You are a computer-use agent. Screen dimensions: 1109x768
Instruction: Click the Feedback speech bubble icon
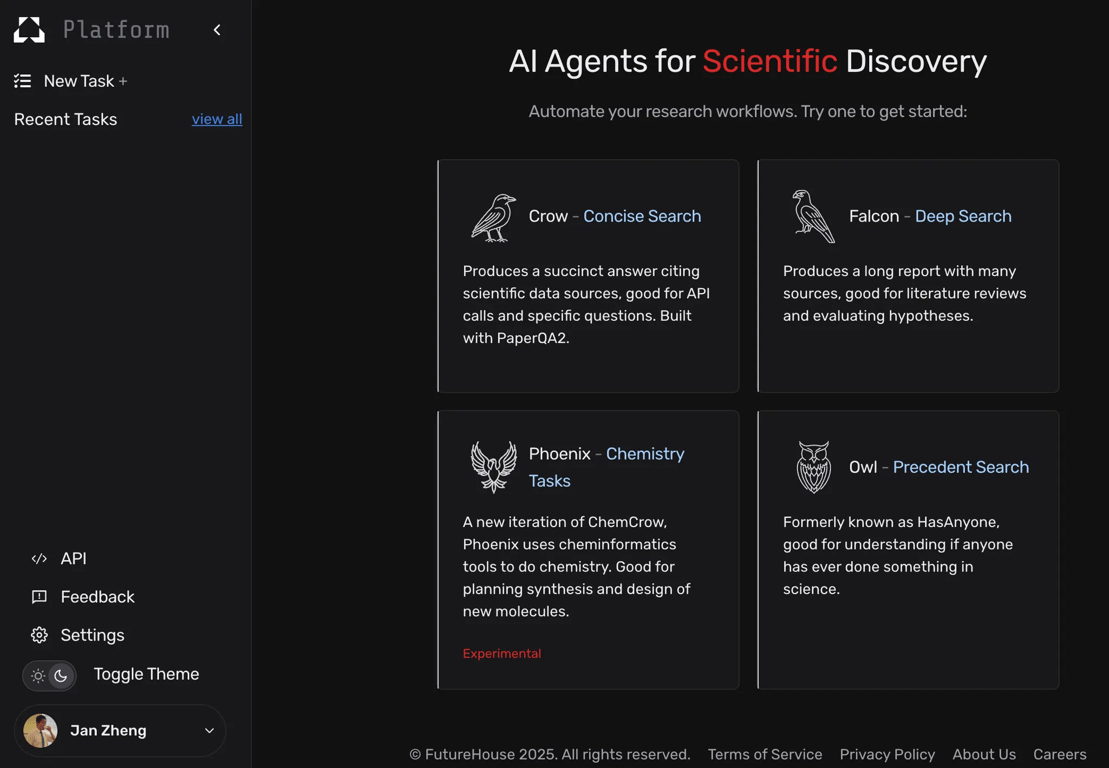tap(40, 597)
